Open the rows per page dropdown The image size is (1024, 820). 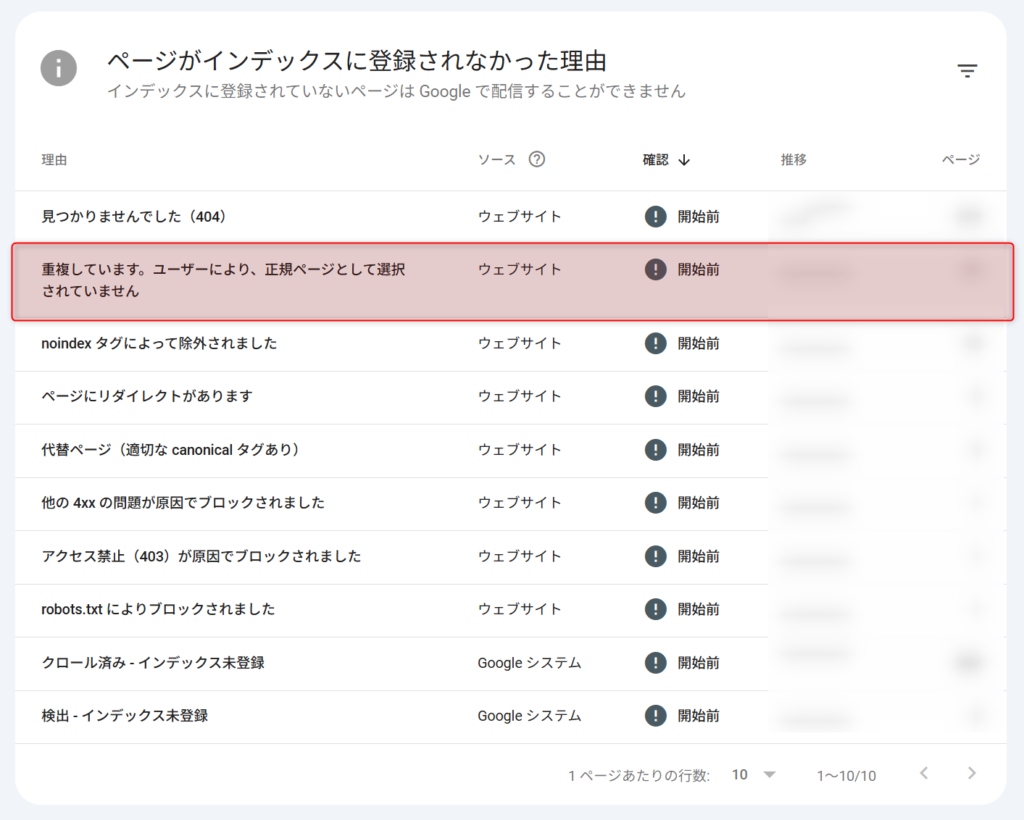740,774
